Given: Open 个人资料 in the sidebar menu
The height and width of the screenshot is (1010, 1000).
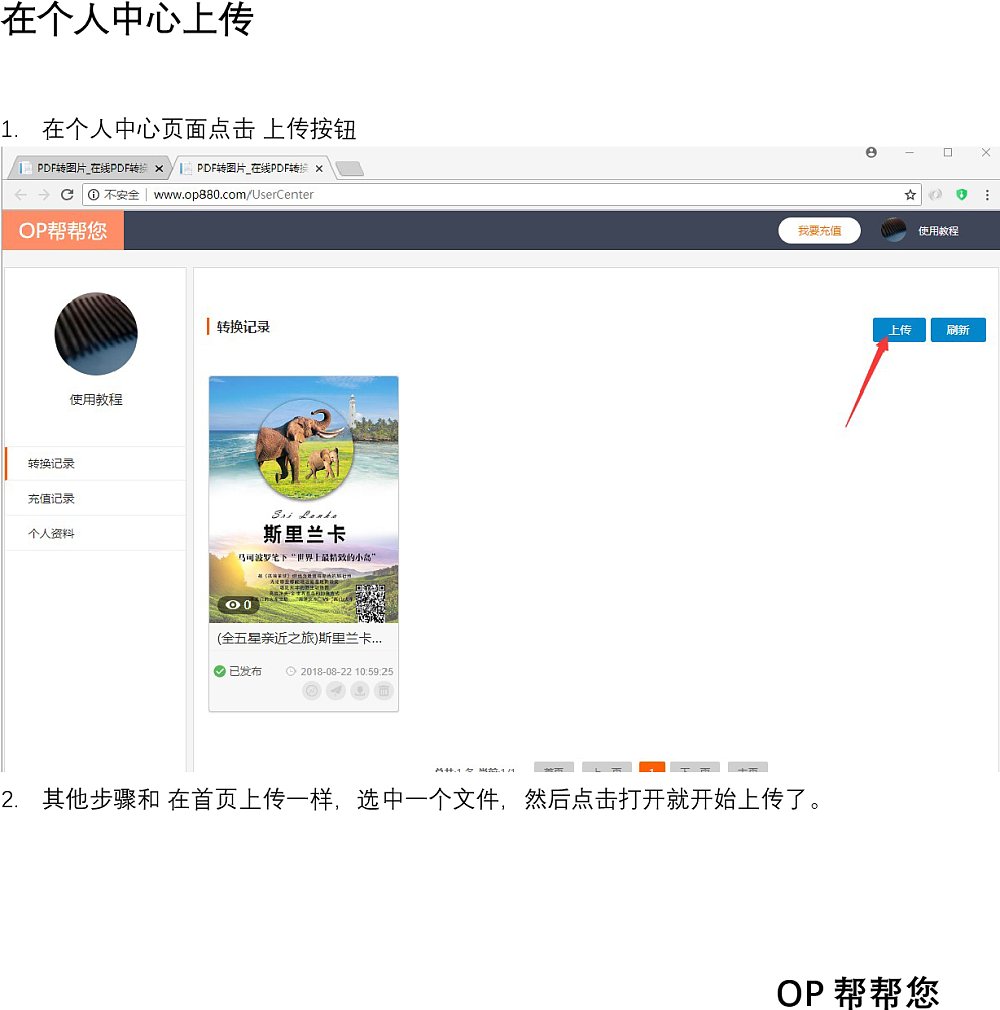Looking at the screenshot, I should point(95,533).
